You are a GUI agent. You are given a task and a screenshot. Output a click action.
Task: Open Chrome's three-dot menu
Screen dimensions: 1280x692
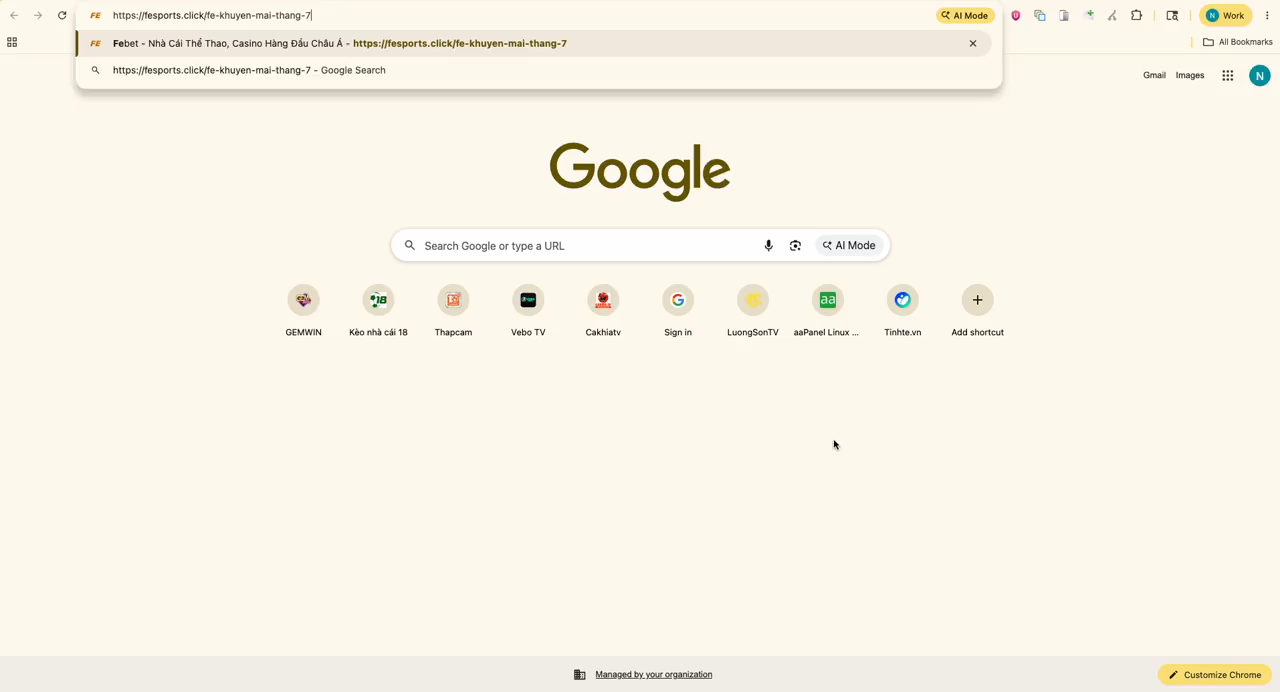coord(1267,15)
